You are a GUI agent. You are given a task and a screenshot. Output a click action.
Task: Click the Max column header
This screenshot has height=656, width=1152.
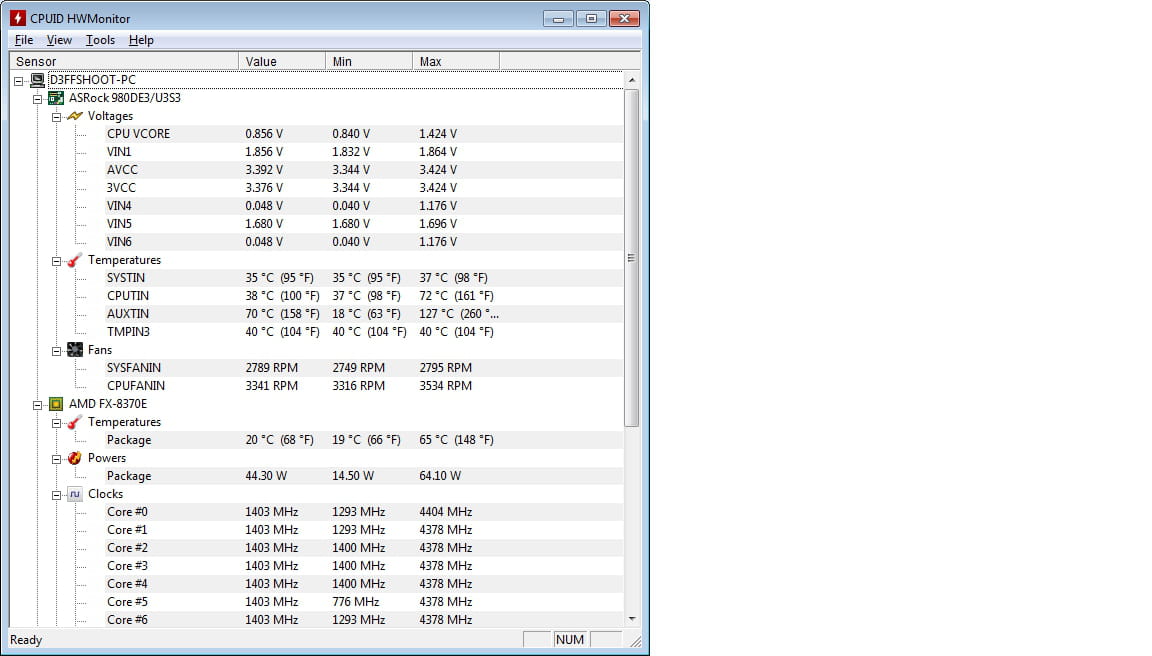click(456, 62)
